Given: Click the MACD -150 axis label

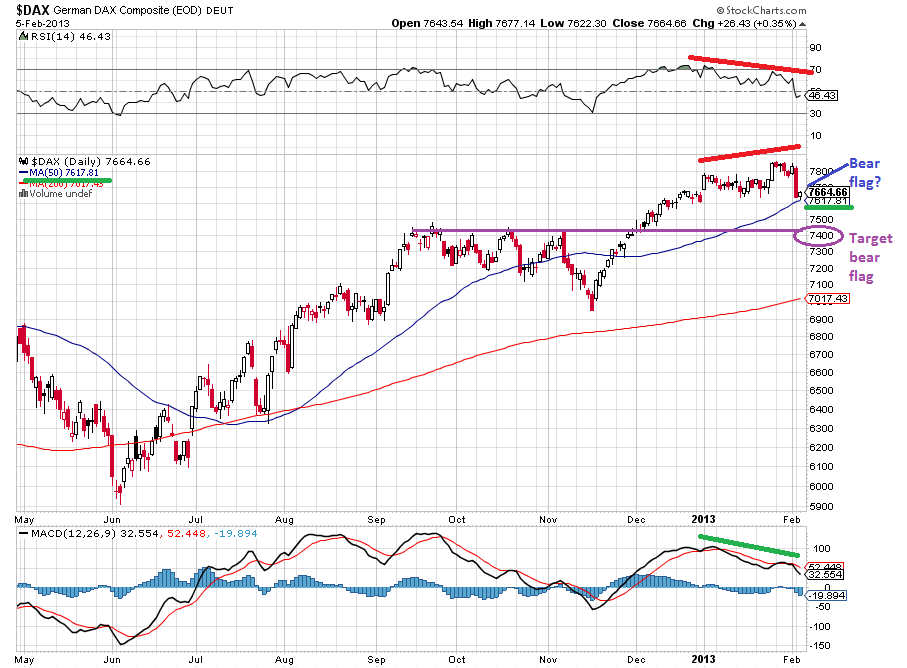Looking at the screenshot, I should click(820, 646).
